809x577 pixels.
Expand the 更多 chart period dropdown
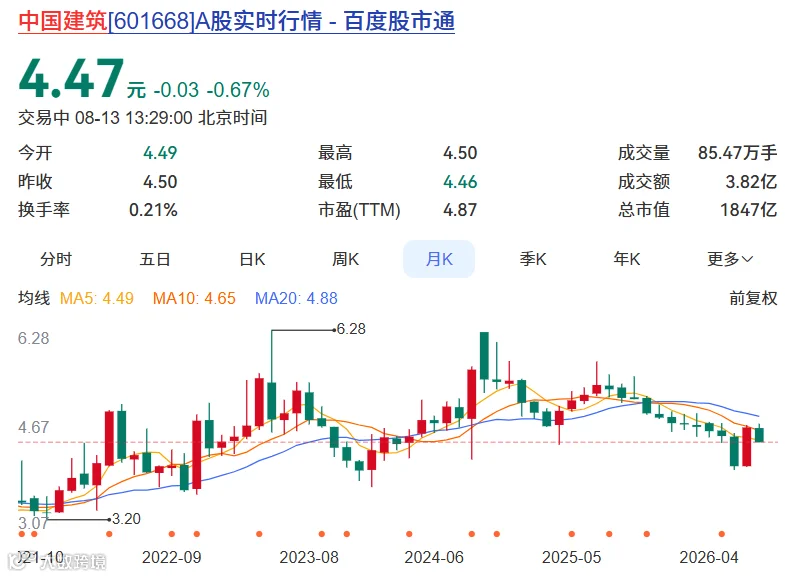coord(730,259)
